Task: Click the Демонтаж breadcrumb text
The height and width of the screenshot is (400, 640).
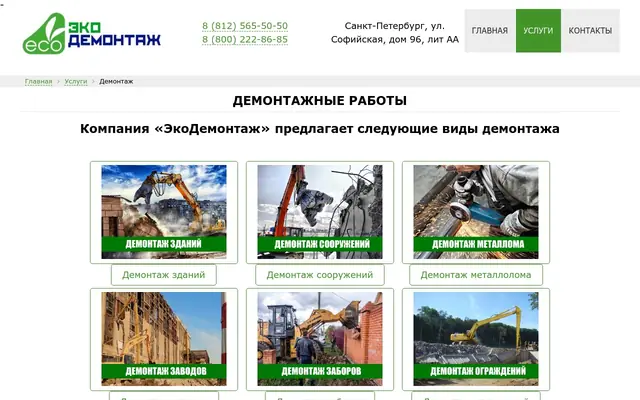Action: coord(116,81)
